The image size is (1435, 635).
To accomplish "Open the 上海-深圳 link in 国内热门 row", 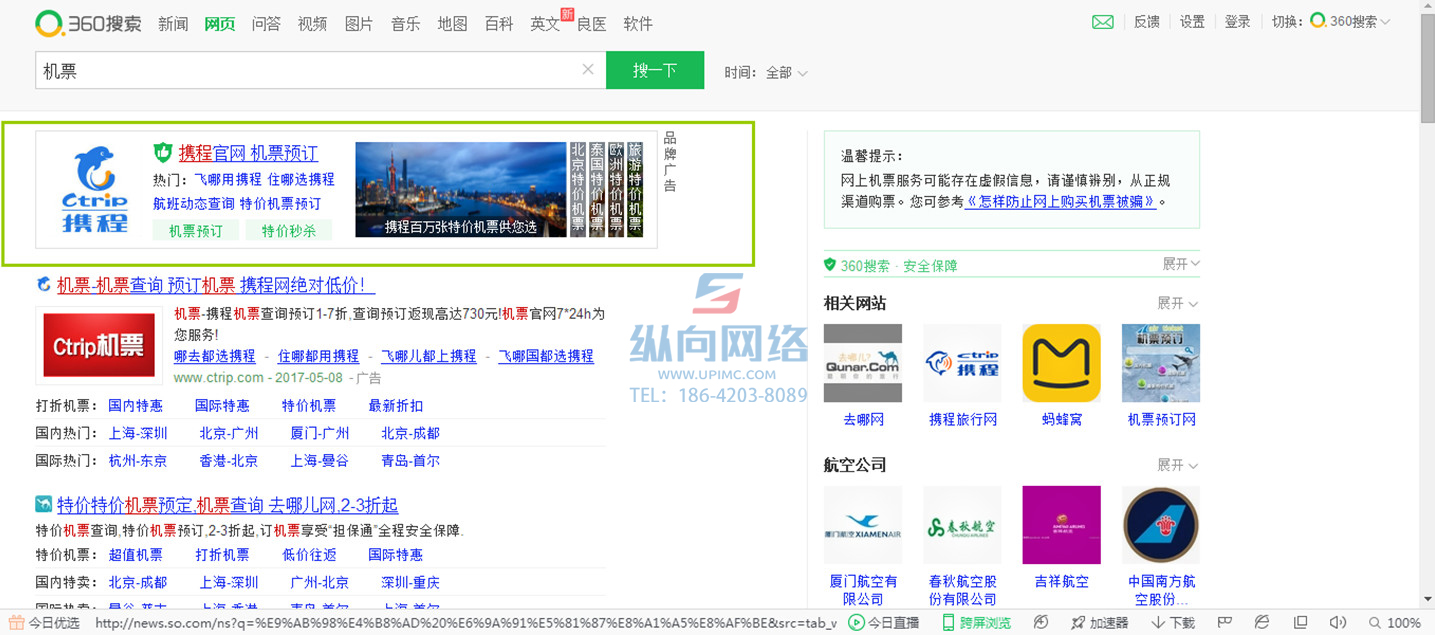I will click(138, 433).
